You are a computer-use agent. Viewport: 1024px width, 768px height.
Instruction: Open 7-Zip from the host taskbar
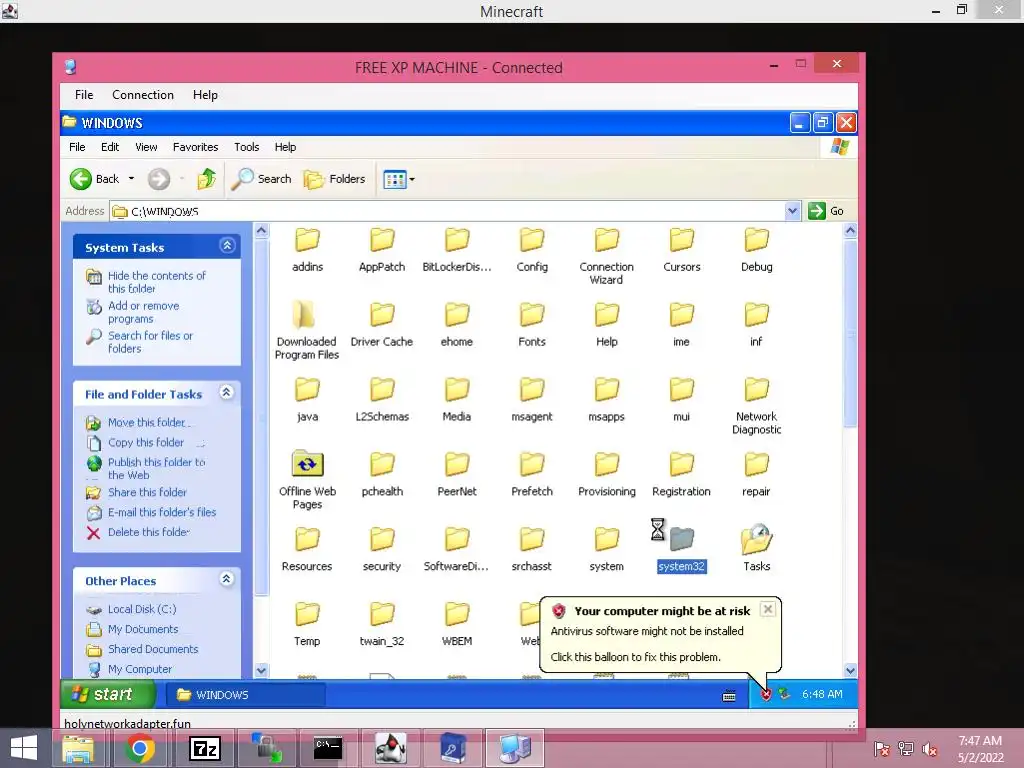tap(204, 748)
